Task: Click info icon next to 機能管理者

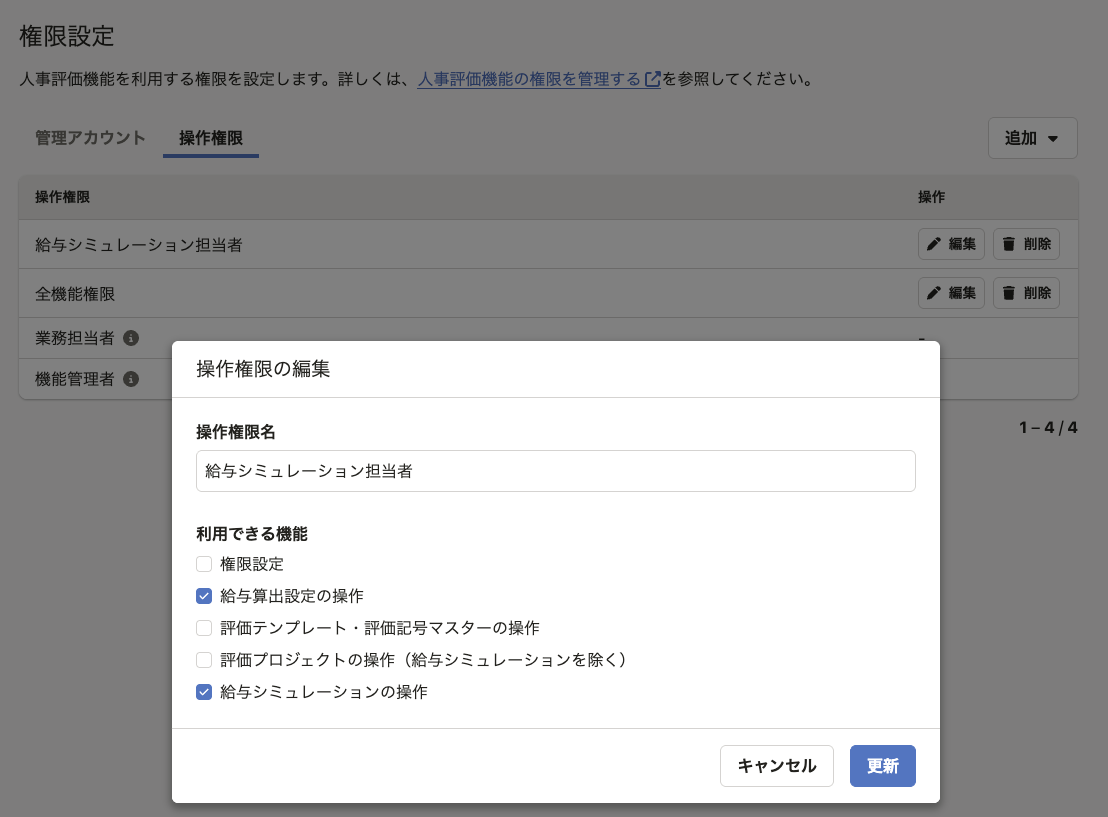Action: click(131, 379)
